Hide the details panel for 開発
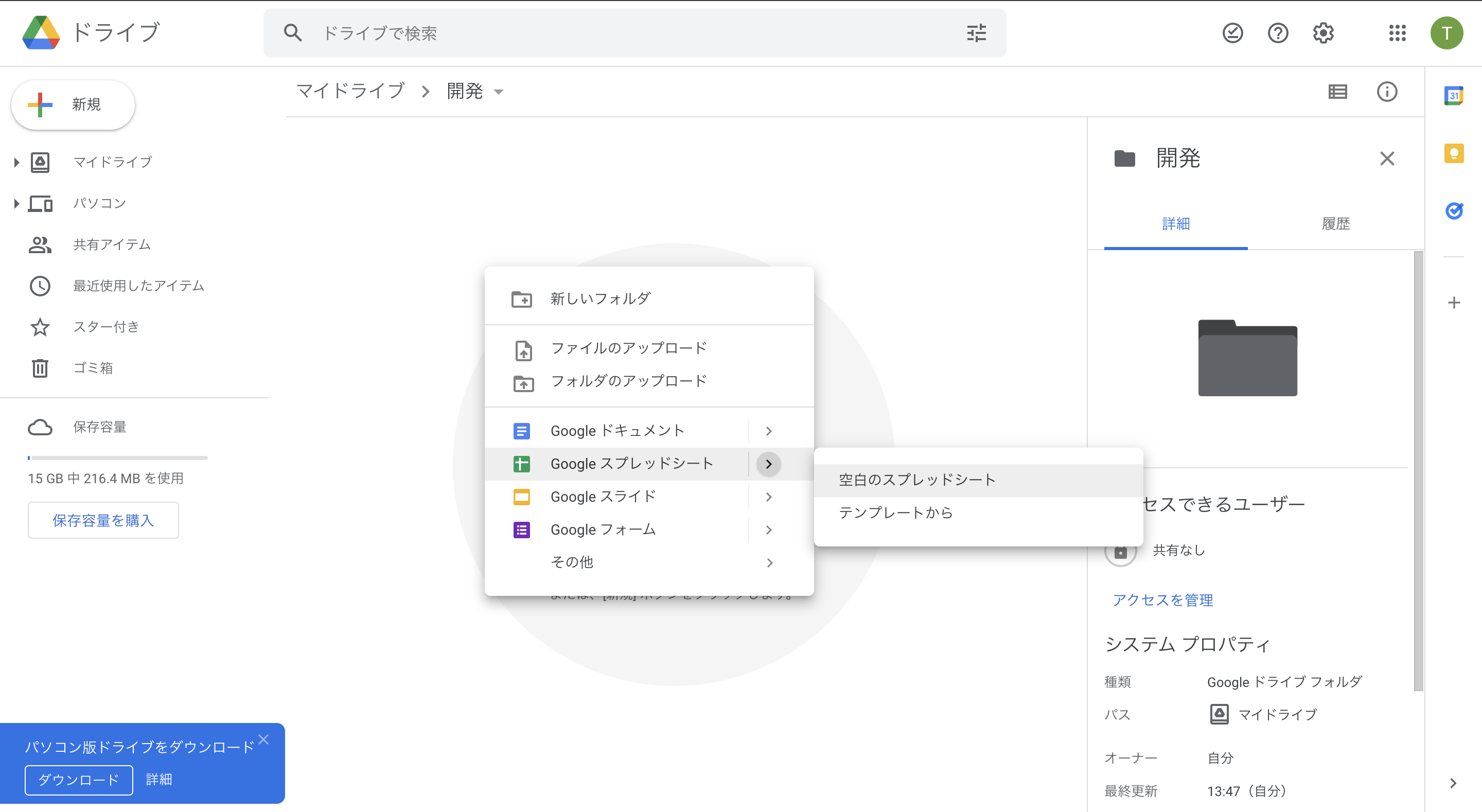 tap(1387, 158)
